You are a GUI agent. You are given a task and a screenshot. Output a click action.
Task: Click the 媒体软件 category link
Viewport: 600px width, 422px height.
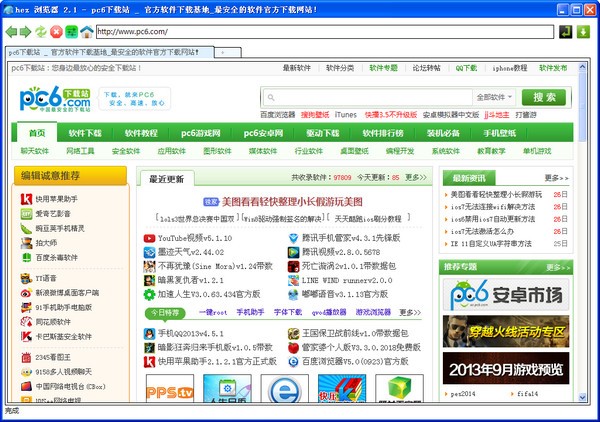click(x=263, y=151)
